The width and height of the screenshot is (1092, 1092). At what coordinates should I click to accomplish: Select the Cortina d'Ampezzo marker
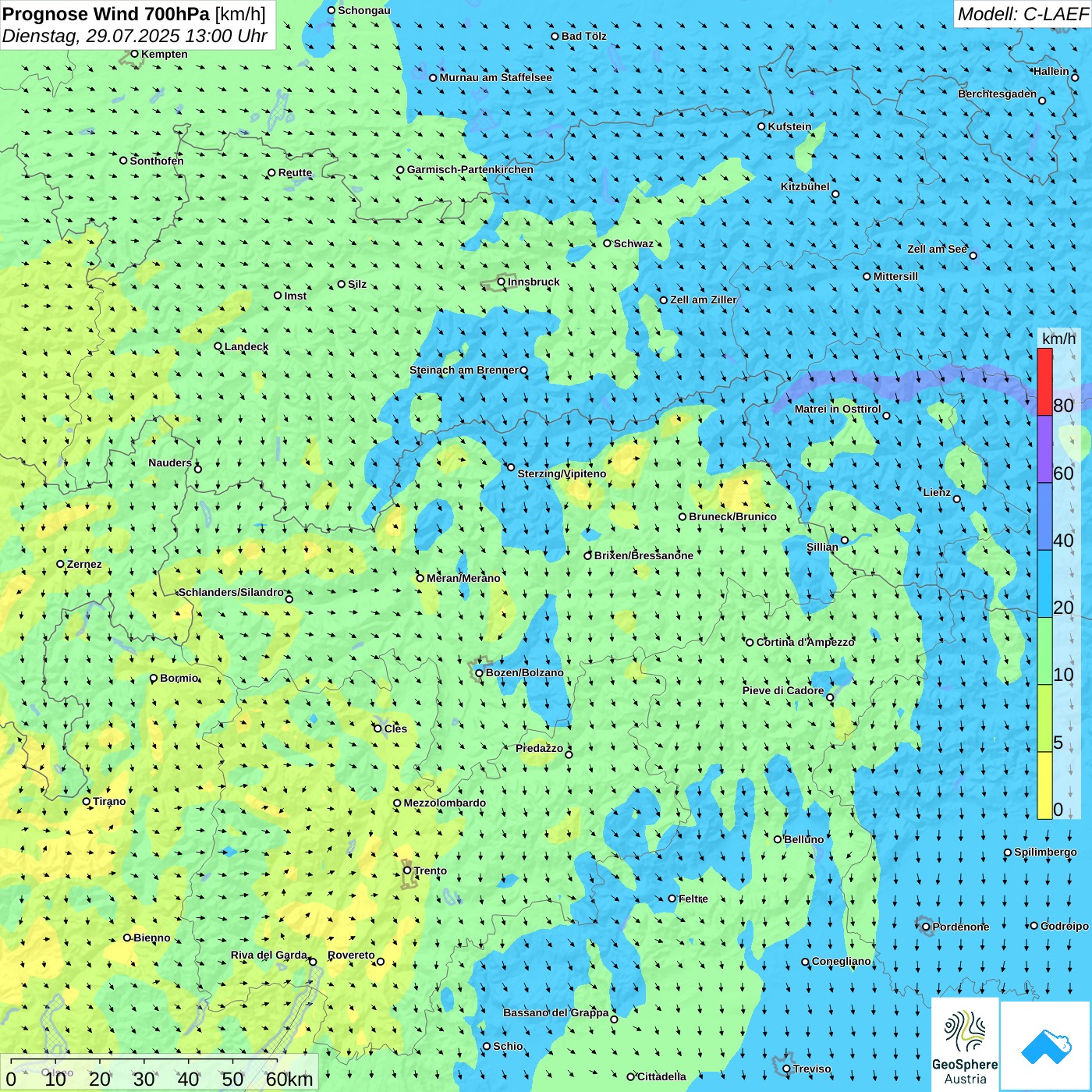(x=750, y=643)
